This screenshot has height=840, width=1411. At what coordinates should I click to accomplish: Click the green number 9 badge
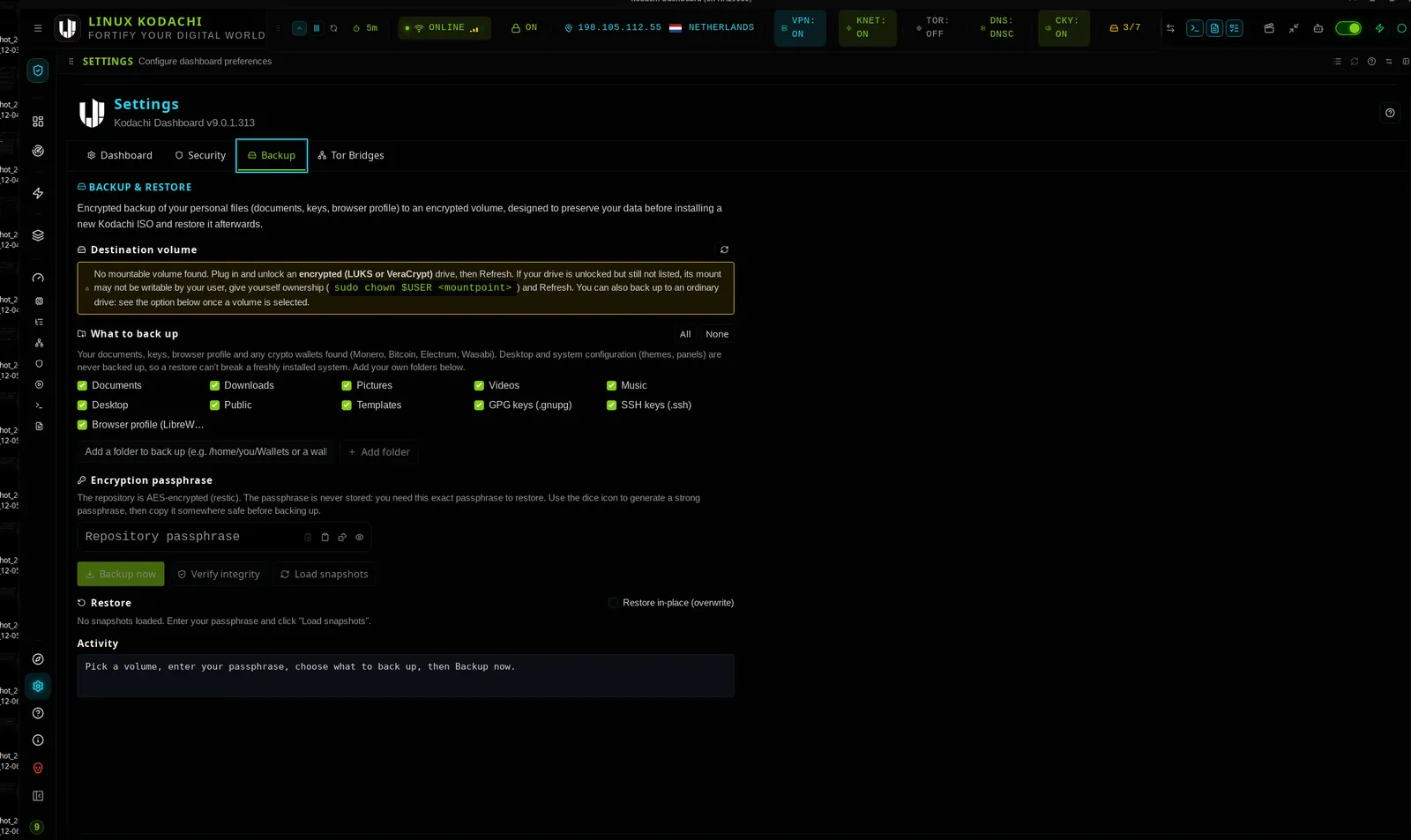(x=36, y=827)
